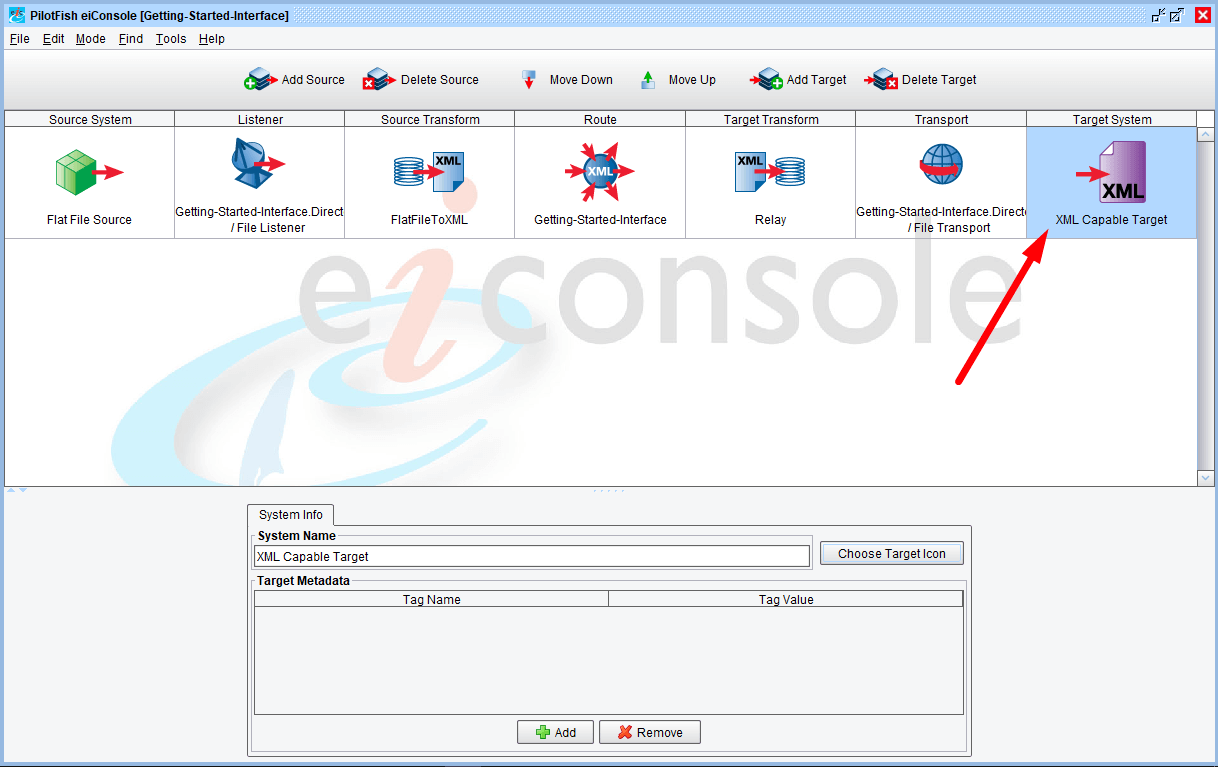Click Delete Target in the toolbar
Screen dimensions: 1218x767
tap(921, 80)
